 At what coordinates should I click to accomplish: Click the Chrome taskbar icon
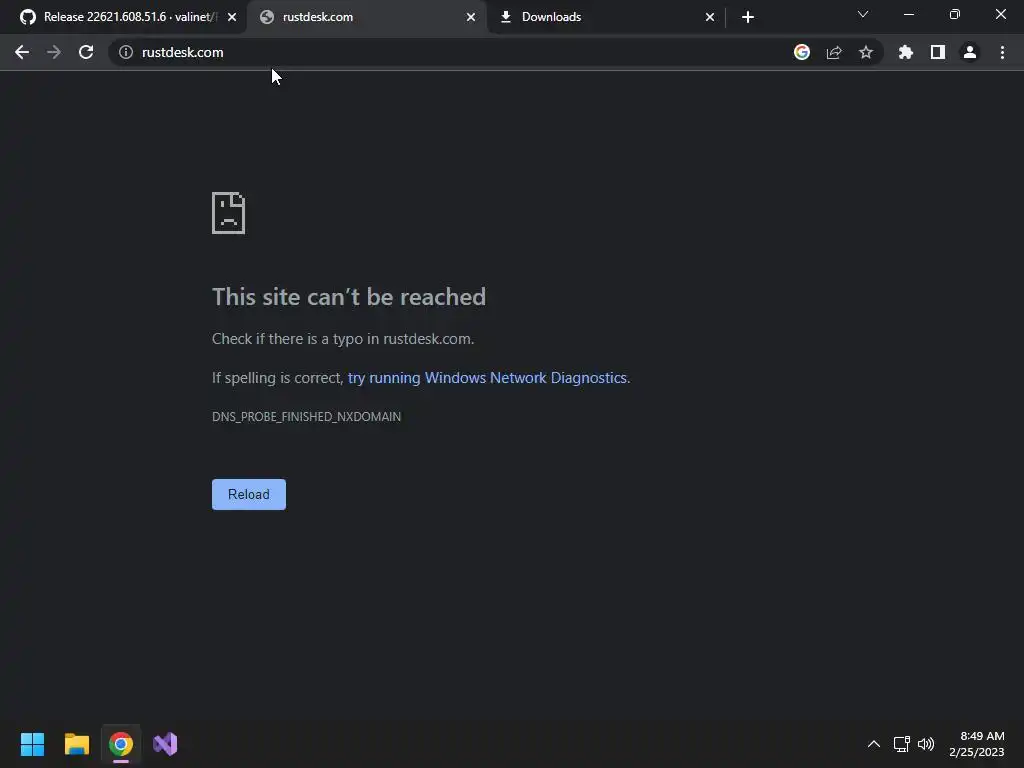121,744
